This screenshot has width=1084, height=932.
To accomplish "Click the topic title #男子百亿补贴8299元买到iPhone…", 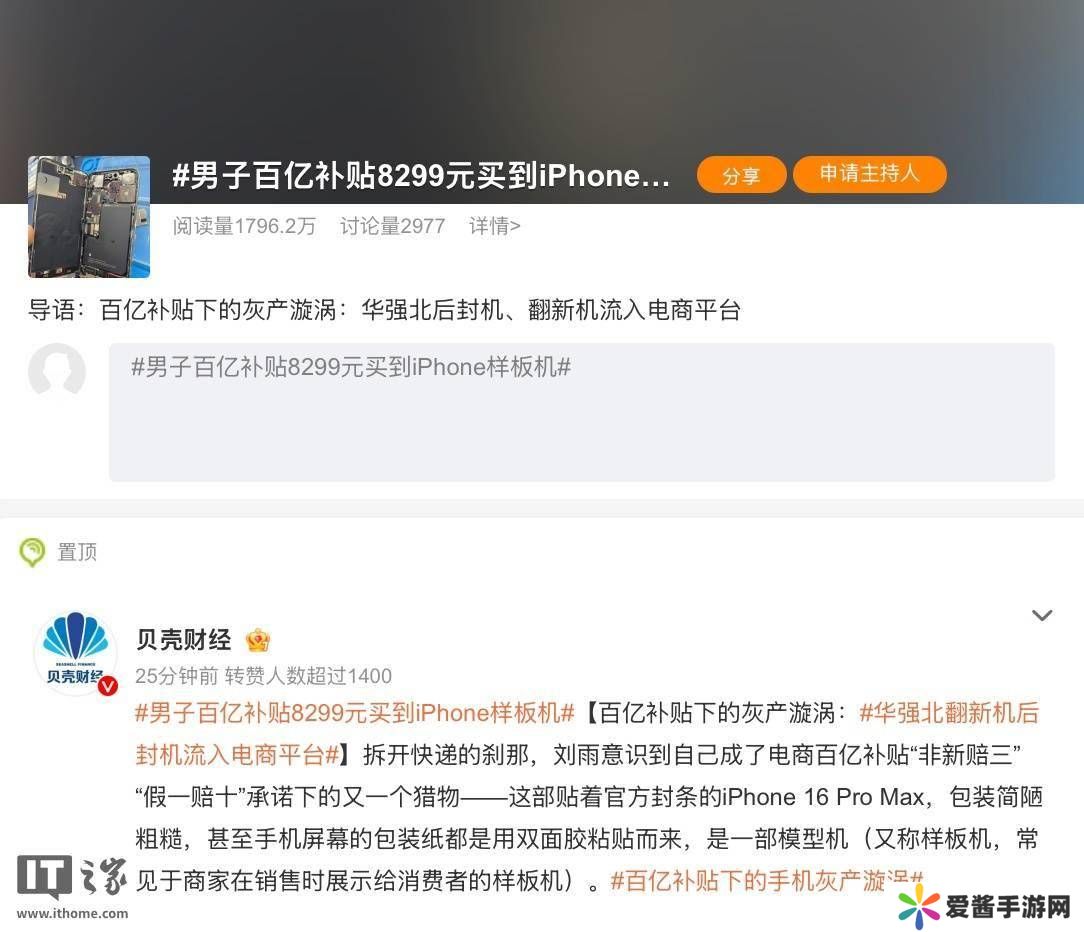I will tap(421, 175).
